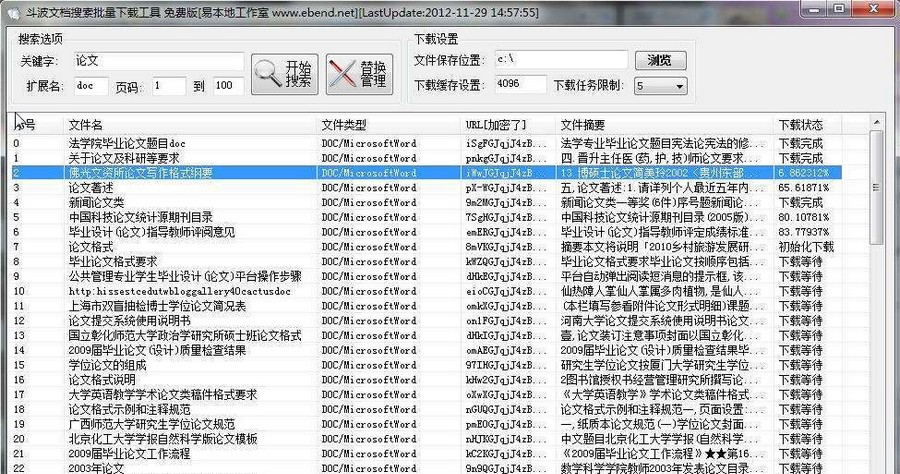The width and height of the screenshot is (900, 474).
Task: Select row 毕业设计(论文)指导教师评阅意见
Action: [x=426, y=232]
